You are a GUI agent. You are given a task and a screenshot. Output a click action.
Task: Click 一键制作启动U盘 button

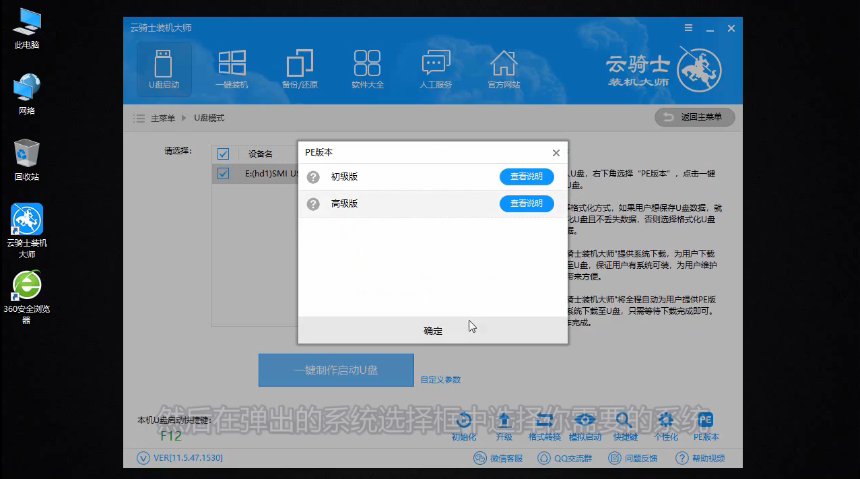336,370
